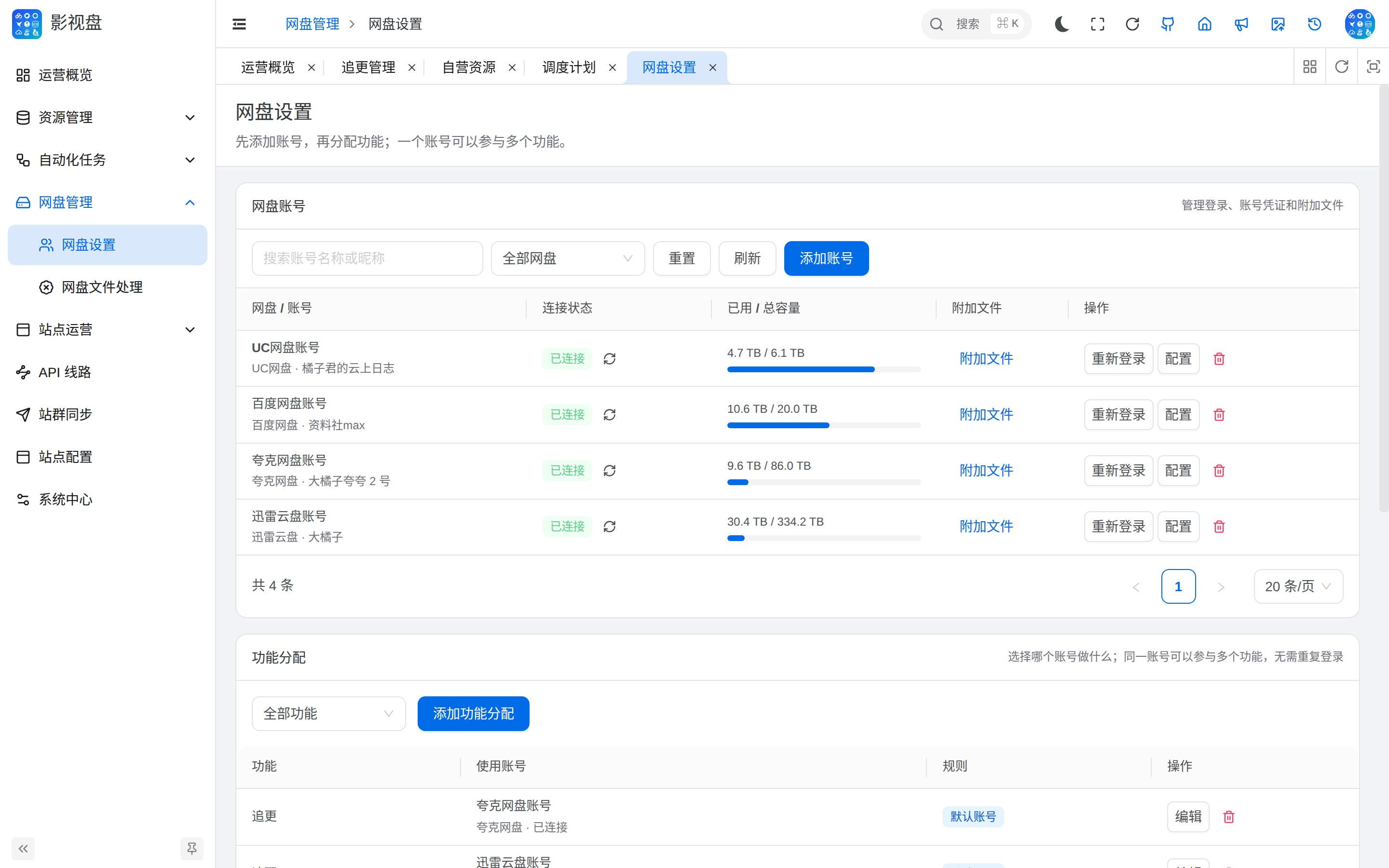
Task: Delete the 百度网盘账号 row
Action: tap(1219, 415)
